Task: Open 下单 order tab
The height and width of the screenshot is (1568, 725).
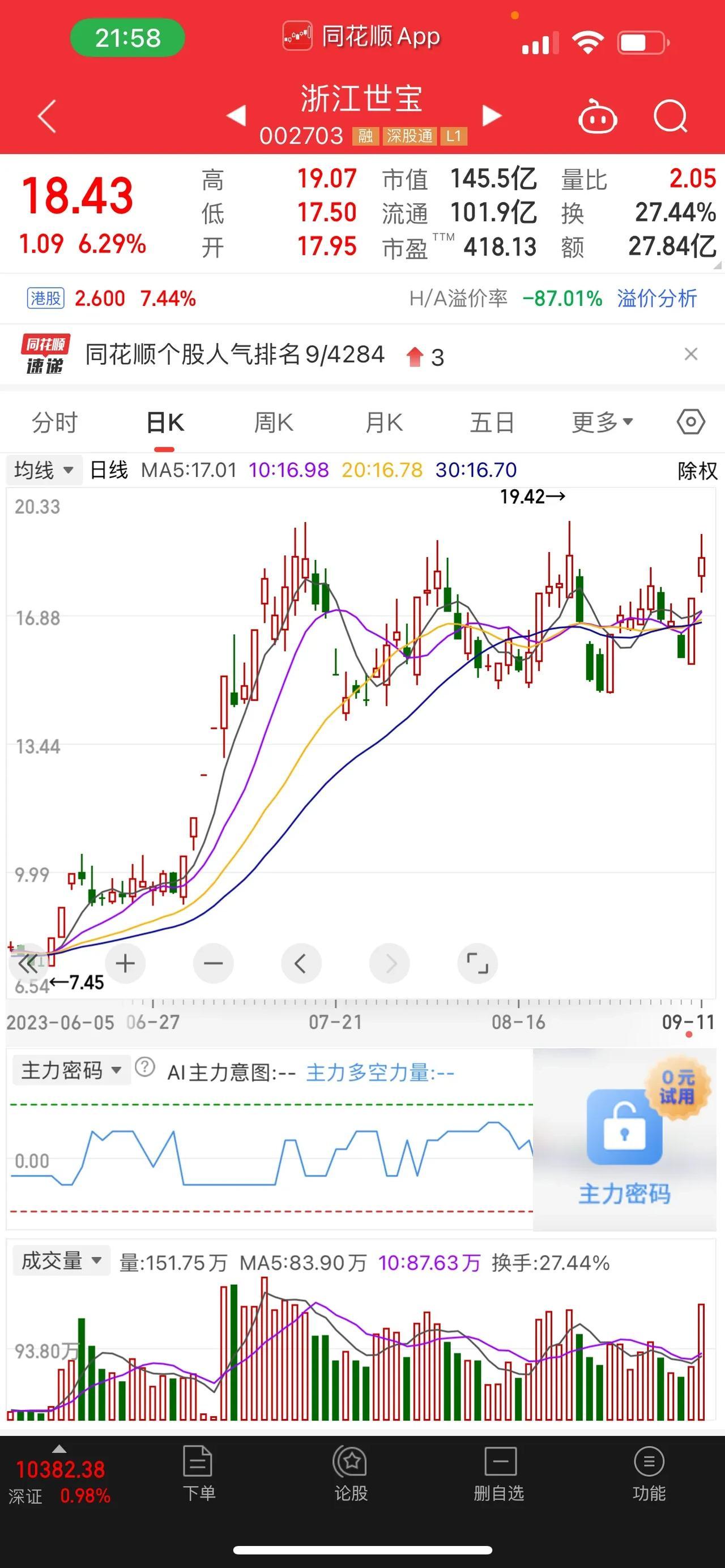Action: pos(198,1474)
